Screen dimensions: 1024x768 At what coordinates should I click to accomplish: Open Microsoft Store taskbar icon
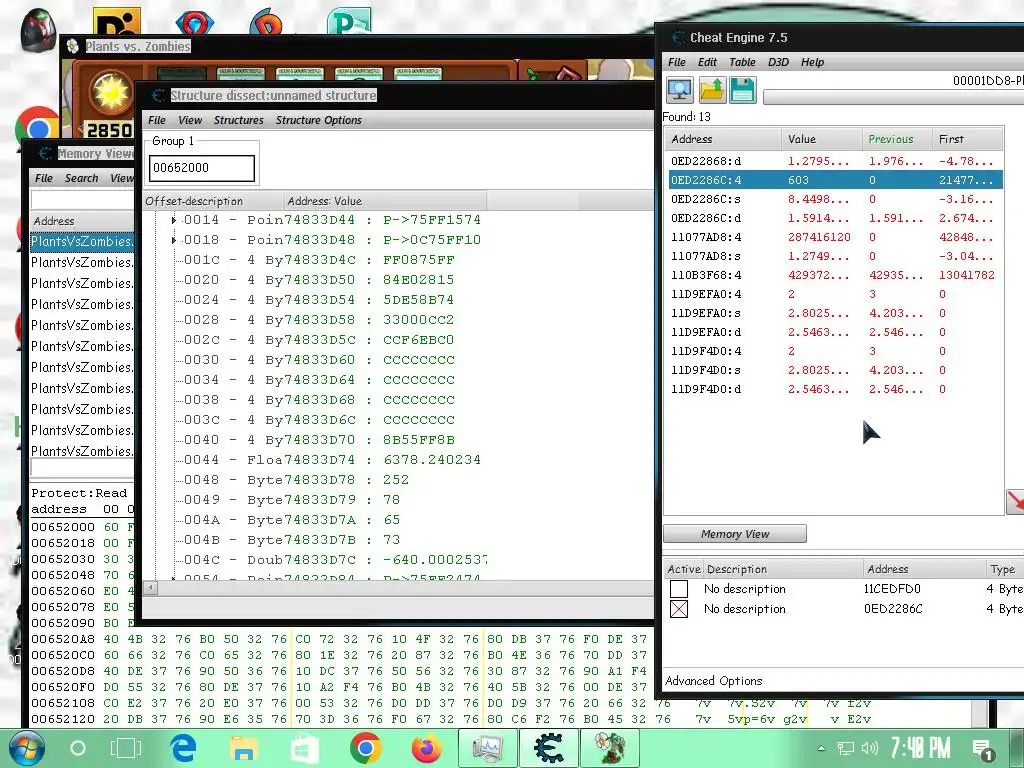[x=304, y=748]
